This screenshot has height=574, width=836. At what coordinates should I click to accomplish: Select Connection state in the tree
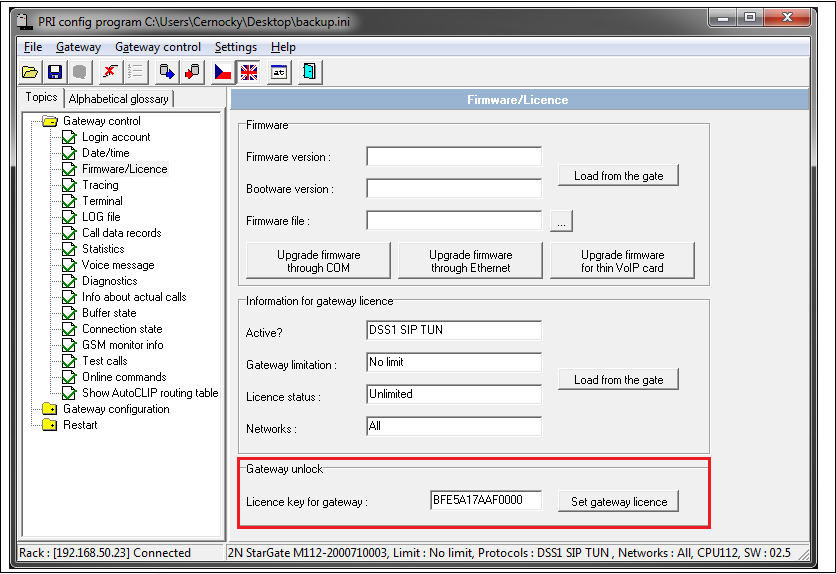click(x=122, y=329)
